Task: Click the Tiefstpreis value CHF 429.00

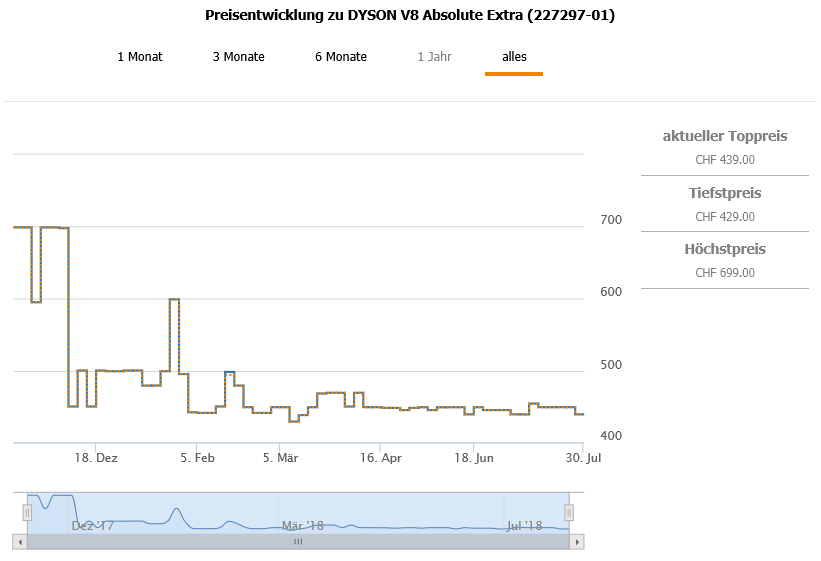Action: 725,216
